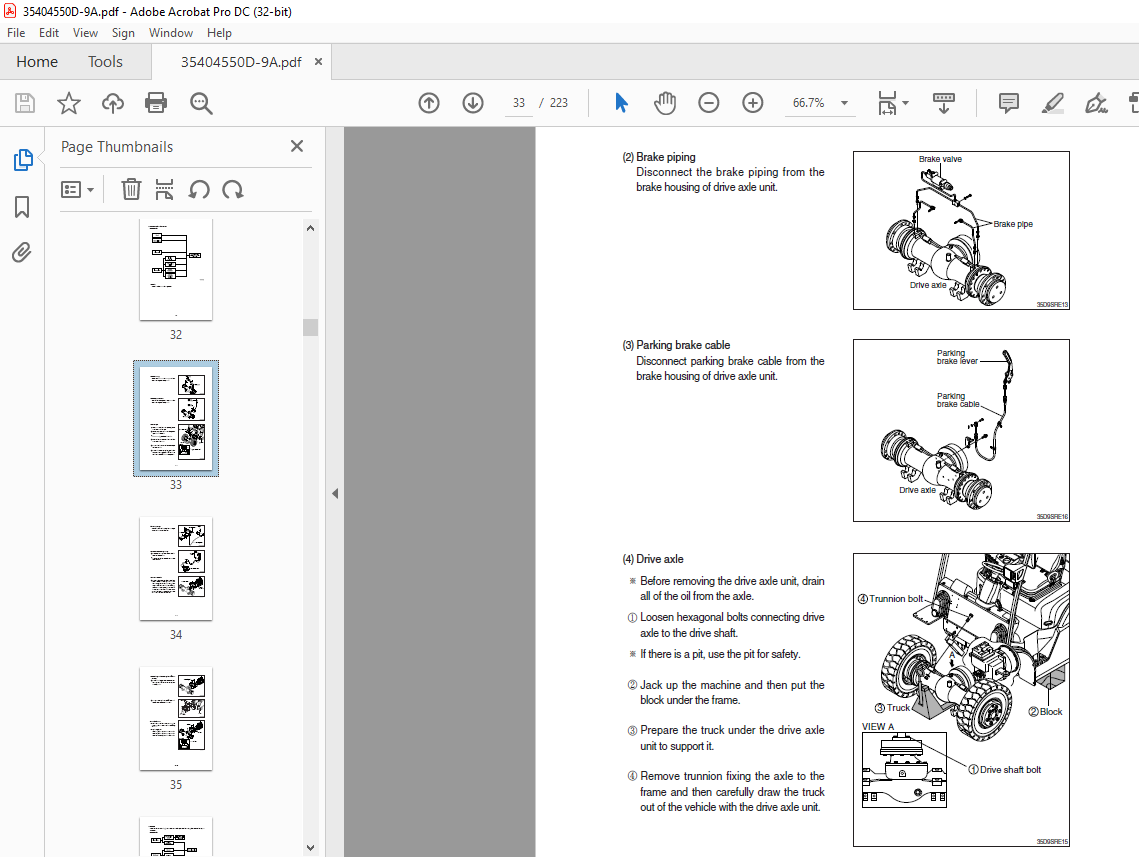Select page 33 thumbnail
The width and height of the screenshot is (1139, 857).
[x=176, y=418]
